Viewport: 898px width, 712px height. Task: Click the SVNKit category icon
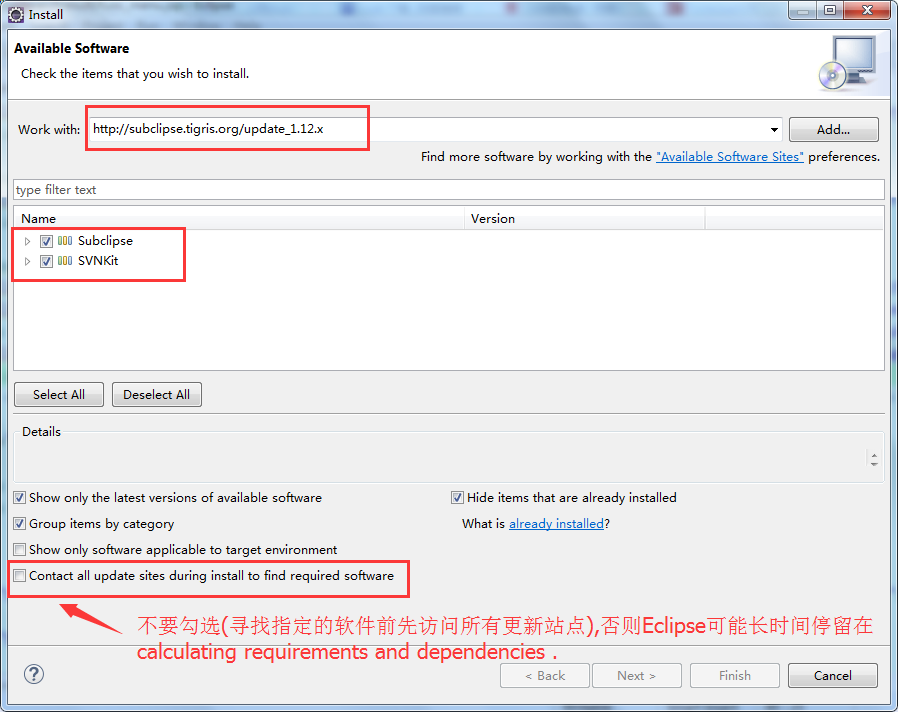point(65,261)
